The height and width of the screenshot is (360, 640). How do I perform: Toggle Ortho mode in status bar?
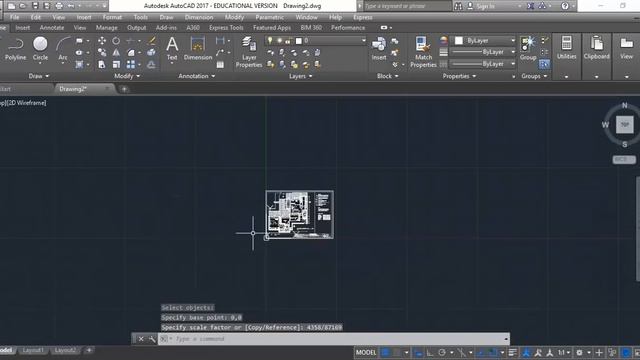tap(430, 352)
